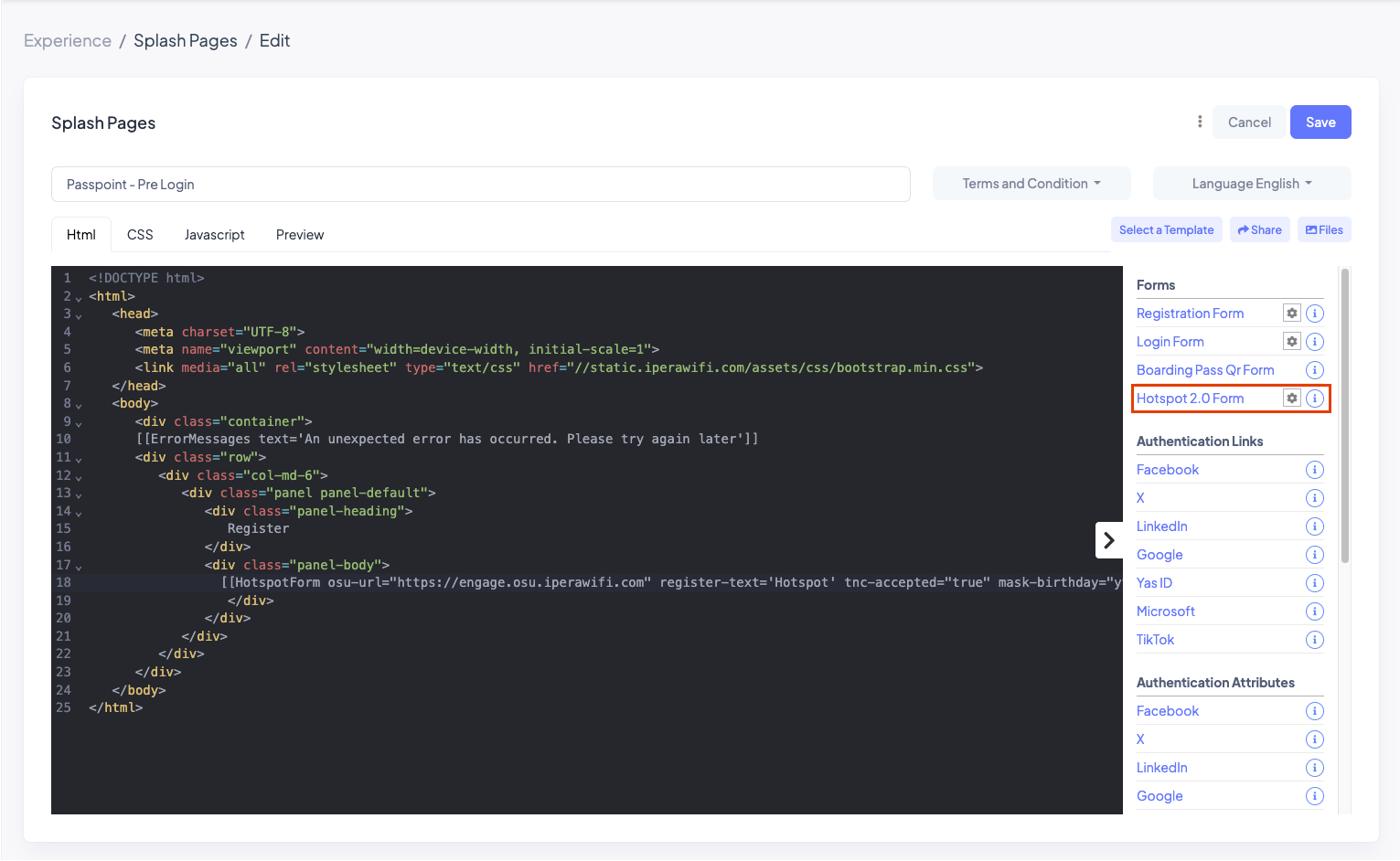The height and width of the screenshot is (861, 1400).
Task: Switch to the Preview tab
Action: tap(300, 235)
